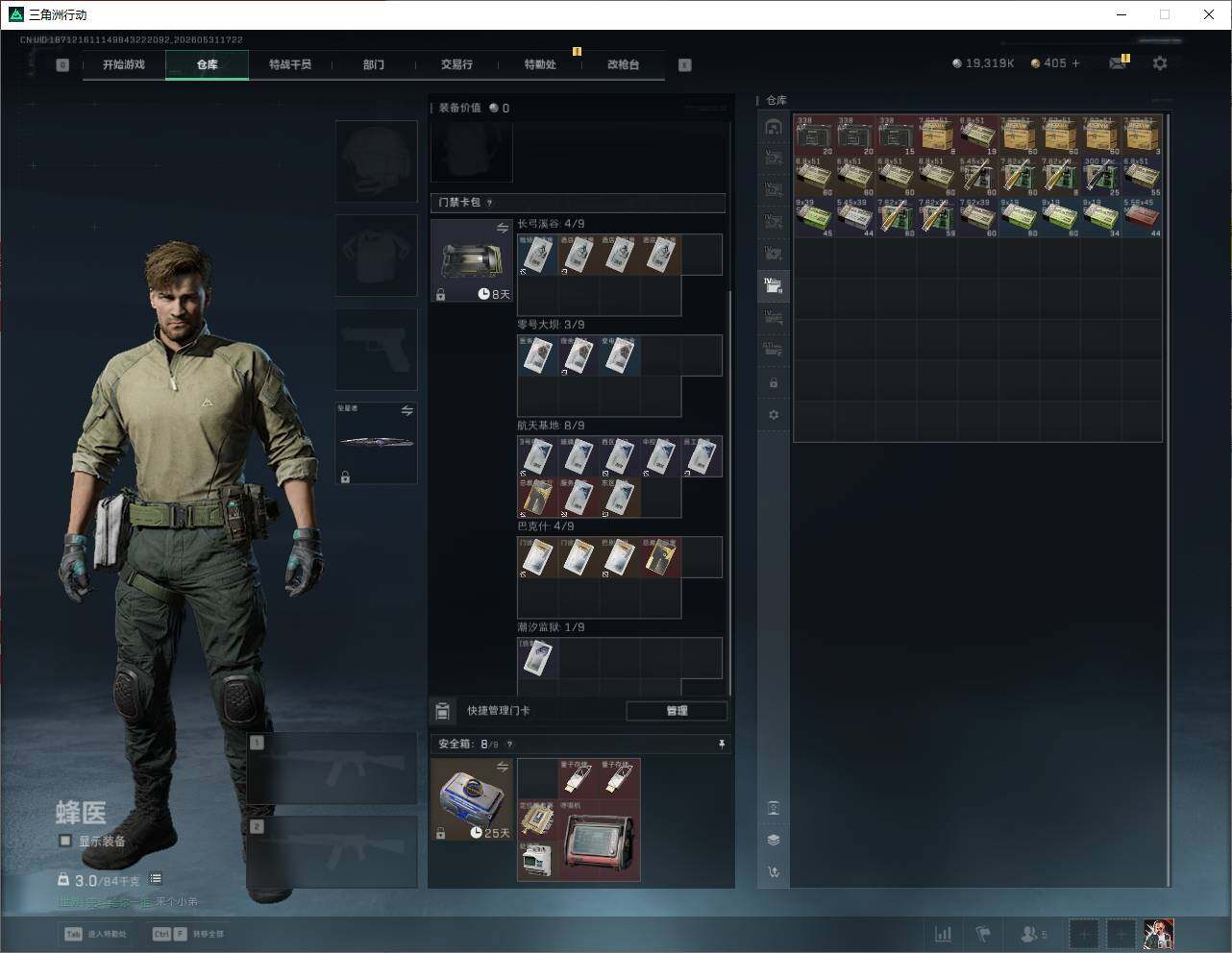Open the carry weight details list icon
This screenshot has width=1232, height=953.
point(156,878)
